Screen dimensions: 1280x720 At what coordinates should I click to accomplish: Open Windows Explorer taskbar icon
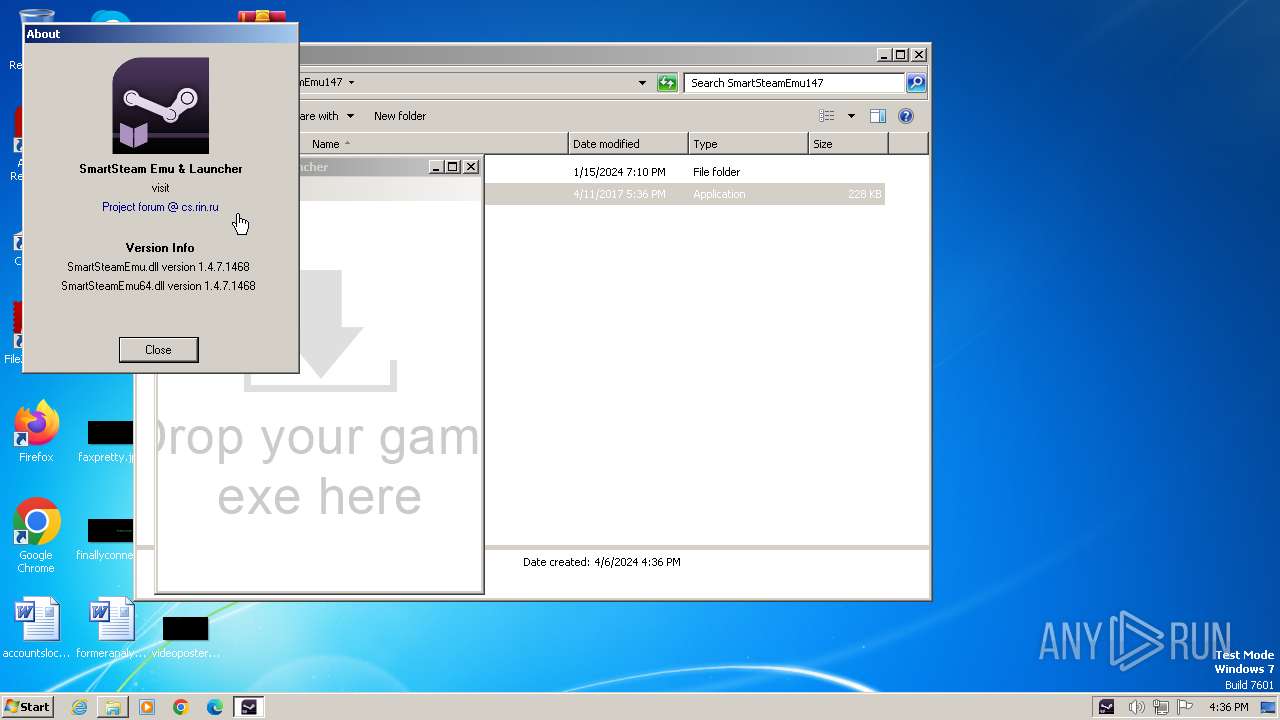coord(113,707)
